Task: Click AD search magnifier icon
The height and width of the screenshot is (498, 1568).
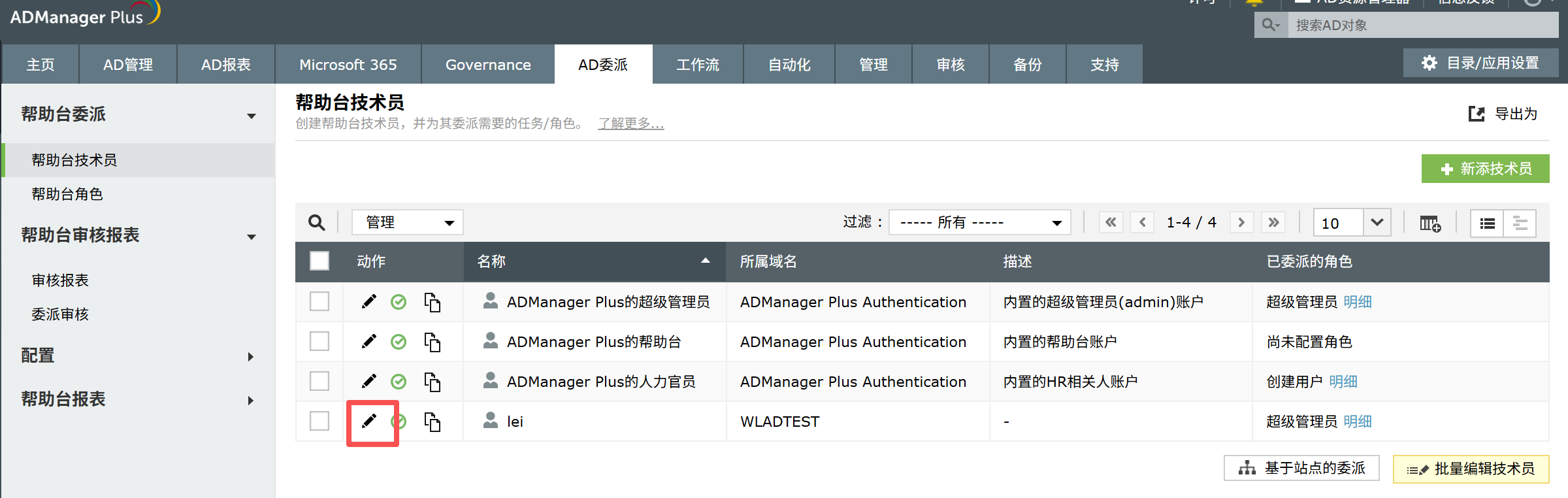Action: (x=1271, y=25)
